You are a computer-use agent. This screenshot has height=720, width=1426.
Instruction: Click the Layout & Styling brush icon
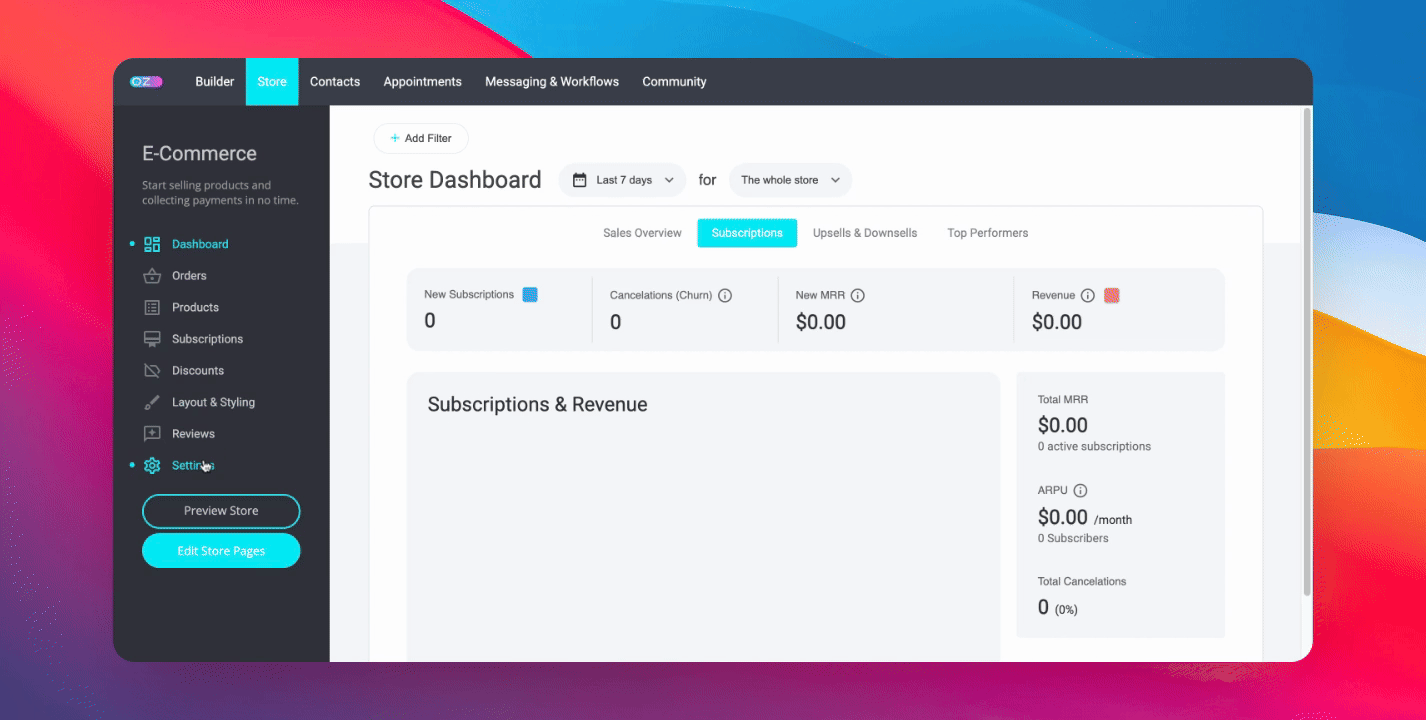tap(152, 402)
